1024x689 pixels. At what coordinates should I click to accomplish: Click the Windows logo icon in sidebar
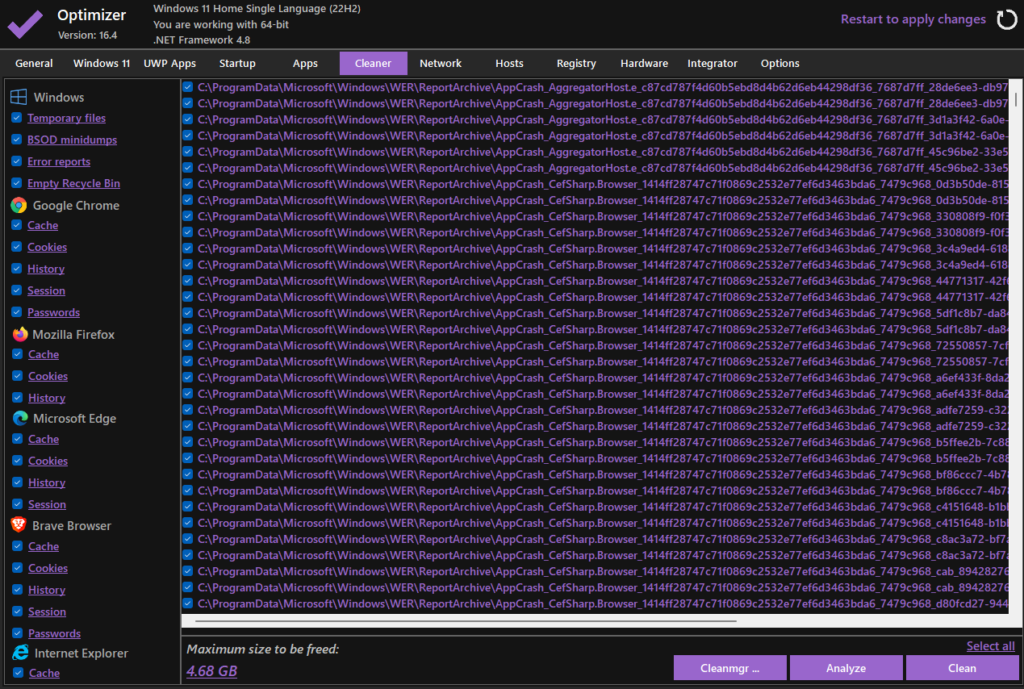[x=18, y=97]
